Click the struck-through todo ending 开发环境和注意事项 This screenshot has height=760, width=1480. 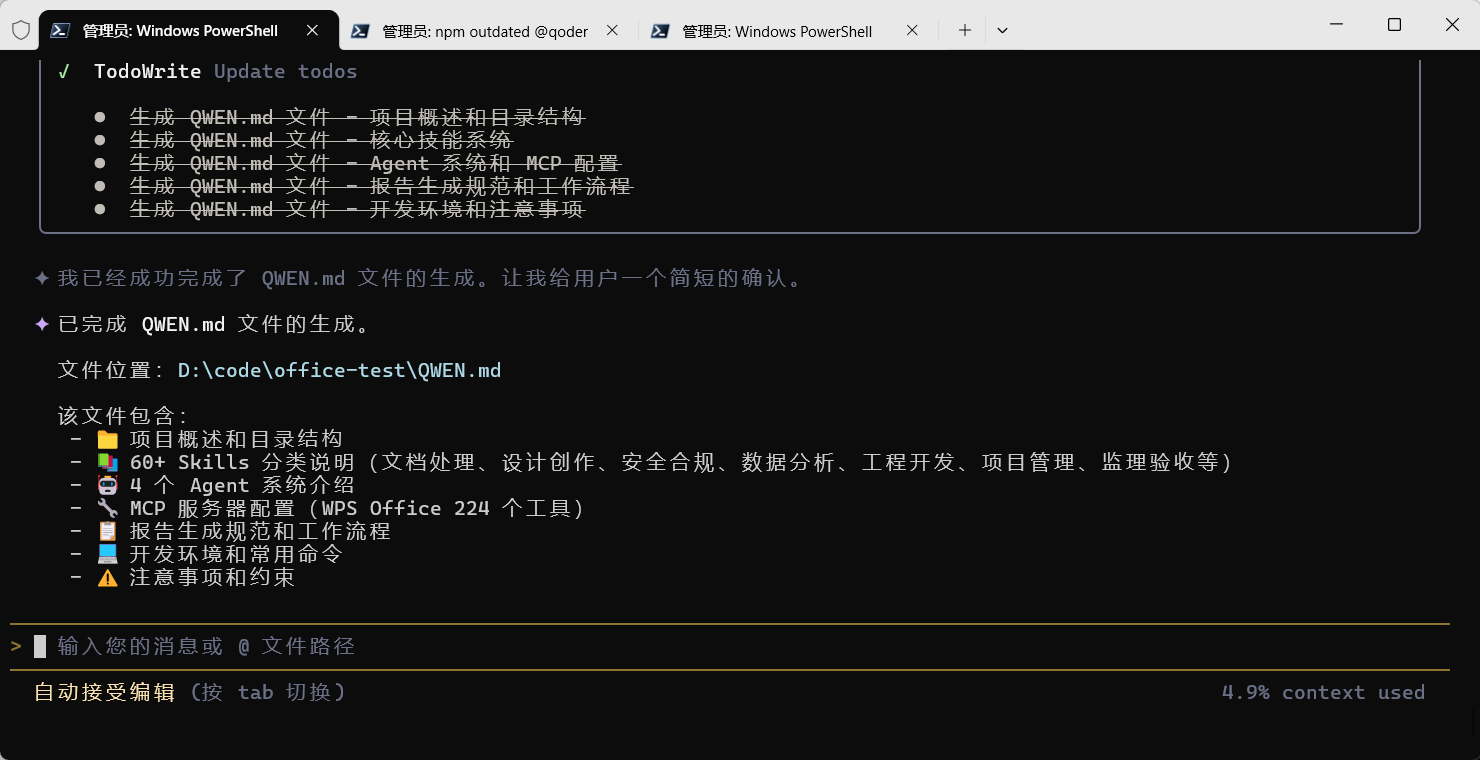pos(357,209)
